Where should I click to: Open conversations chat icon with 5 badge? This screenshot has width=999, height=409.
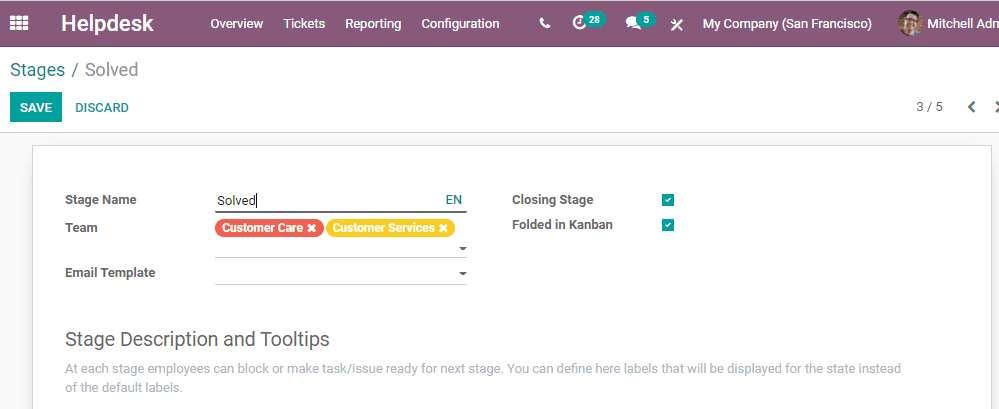(633, 24)
